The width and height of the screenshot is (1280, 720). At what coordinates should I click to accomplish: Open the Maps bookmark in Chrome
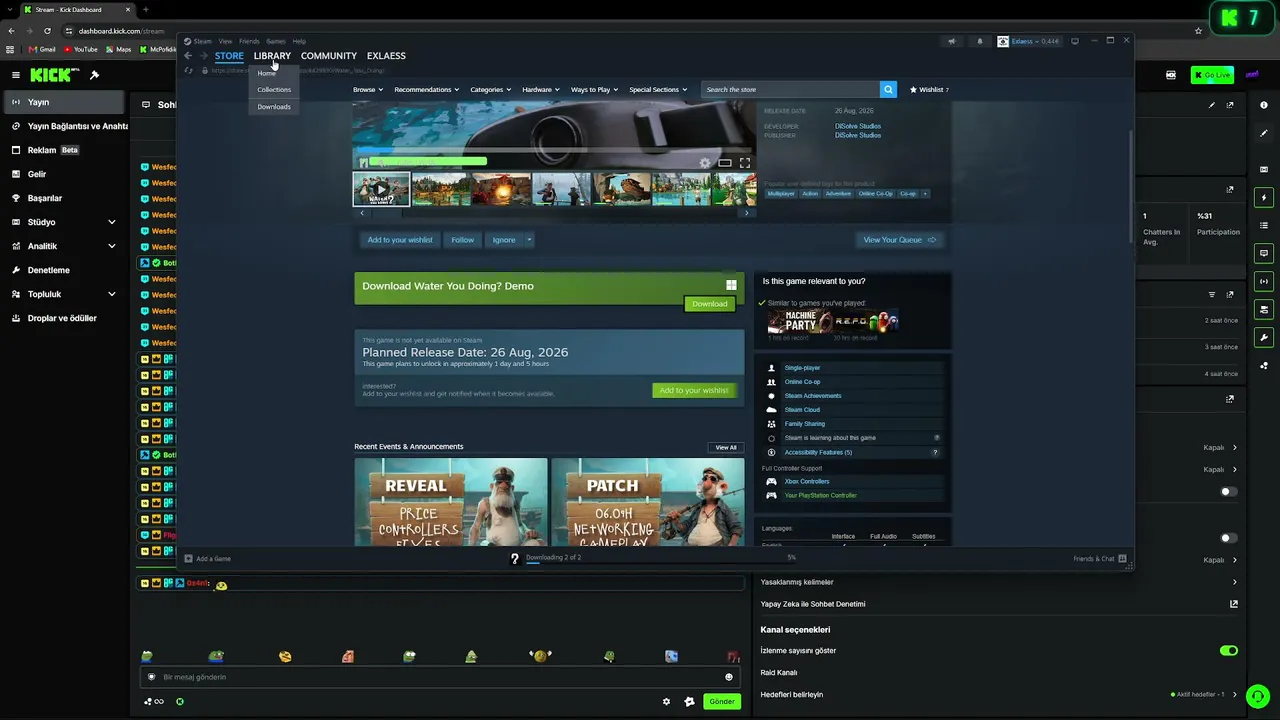point(118,49)
